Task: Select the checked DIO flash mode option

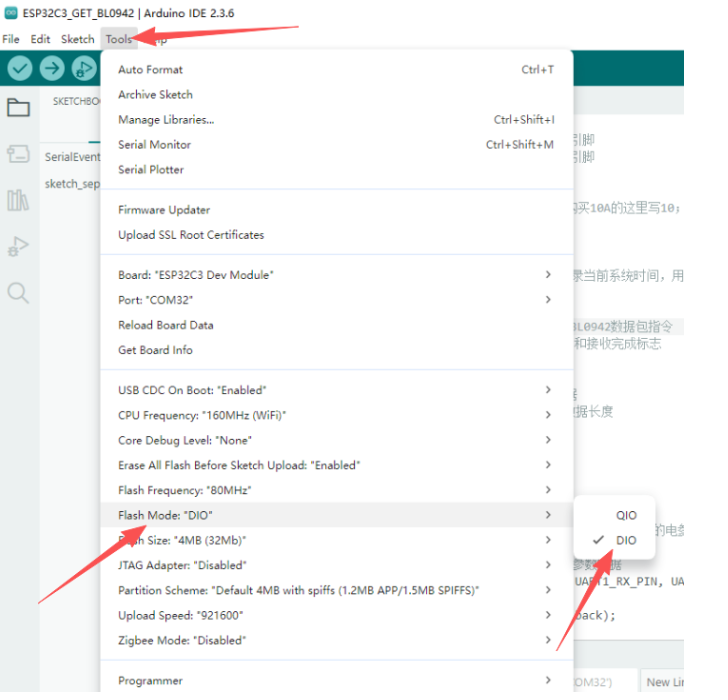Action: (614, 541)
